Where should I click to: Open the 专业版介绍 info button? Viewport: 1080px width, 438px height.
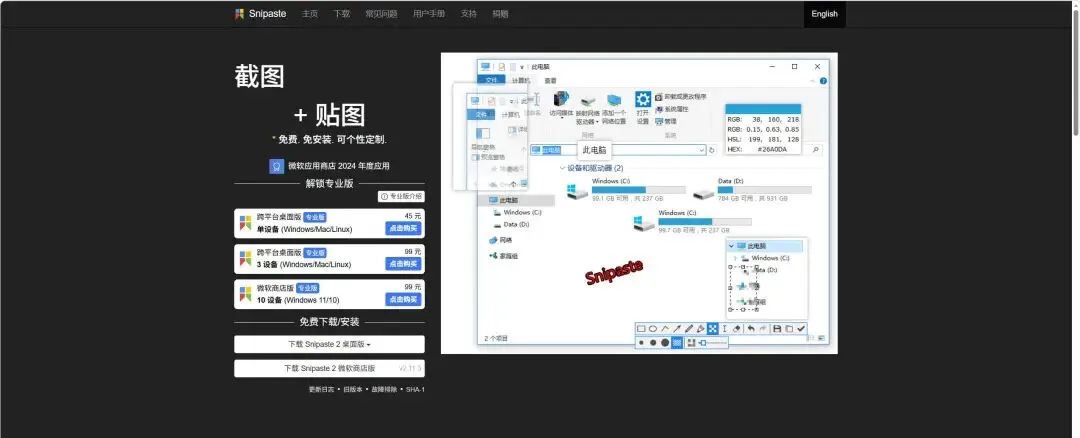tap(401, 196)
